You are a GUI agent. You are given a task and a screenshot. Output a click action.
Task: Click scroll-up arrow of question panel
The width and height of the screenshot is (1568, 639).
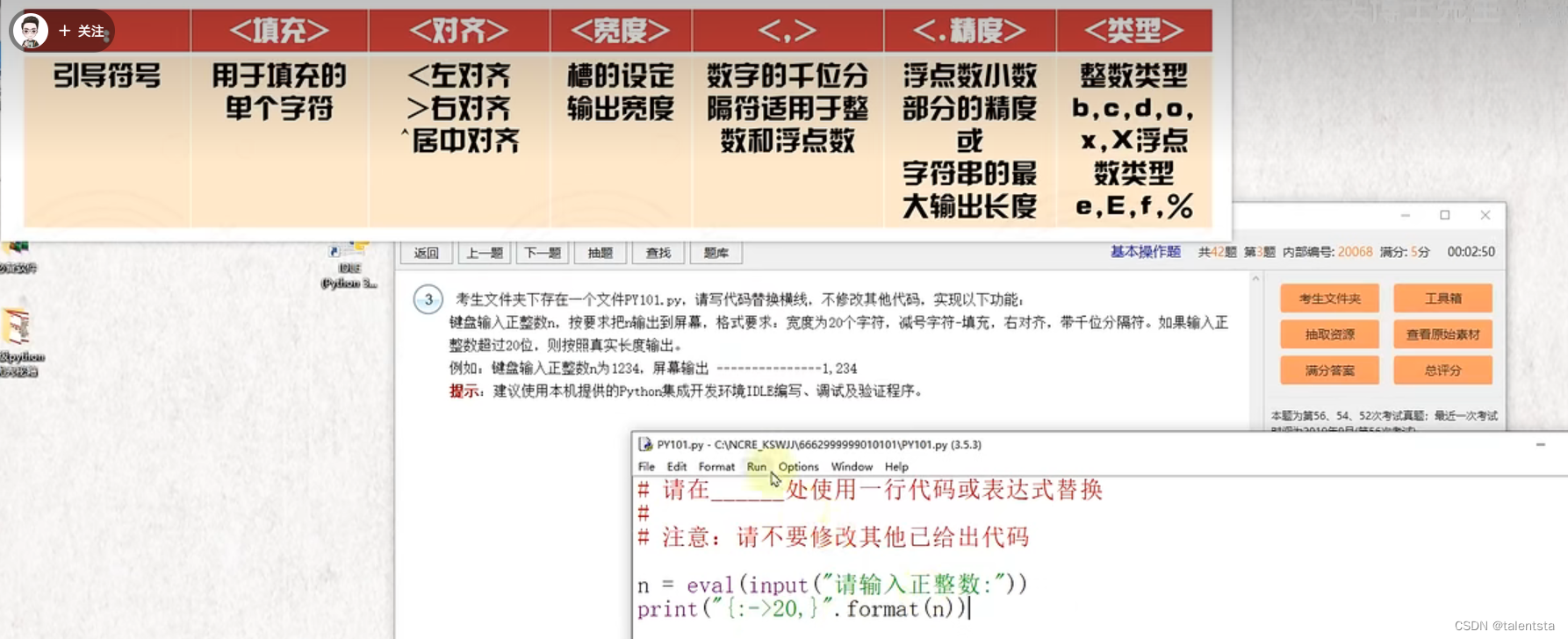1255,279
